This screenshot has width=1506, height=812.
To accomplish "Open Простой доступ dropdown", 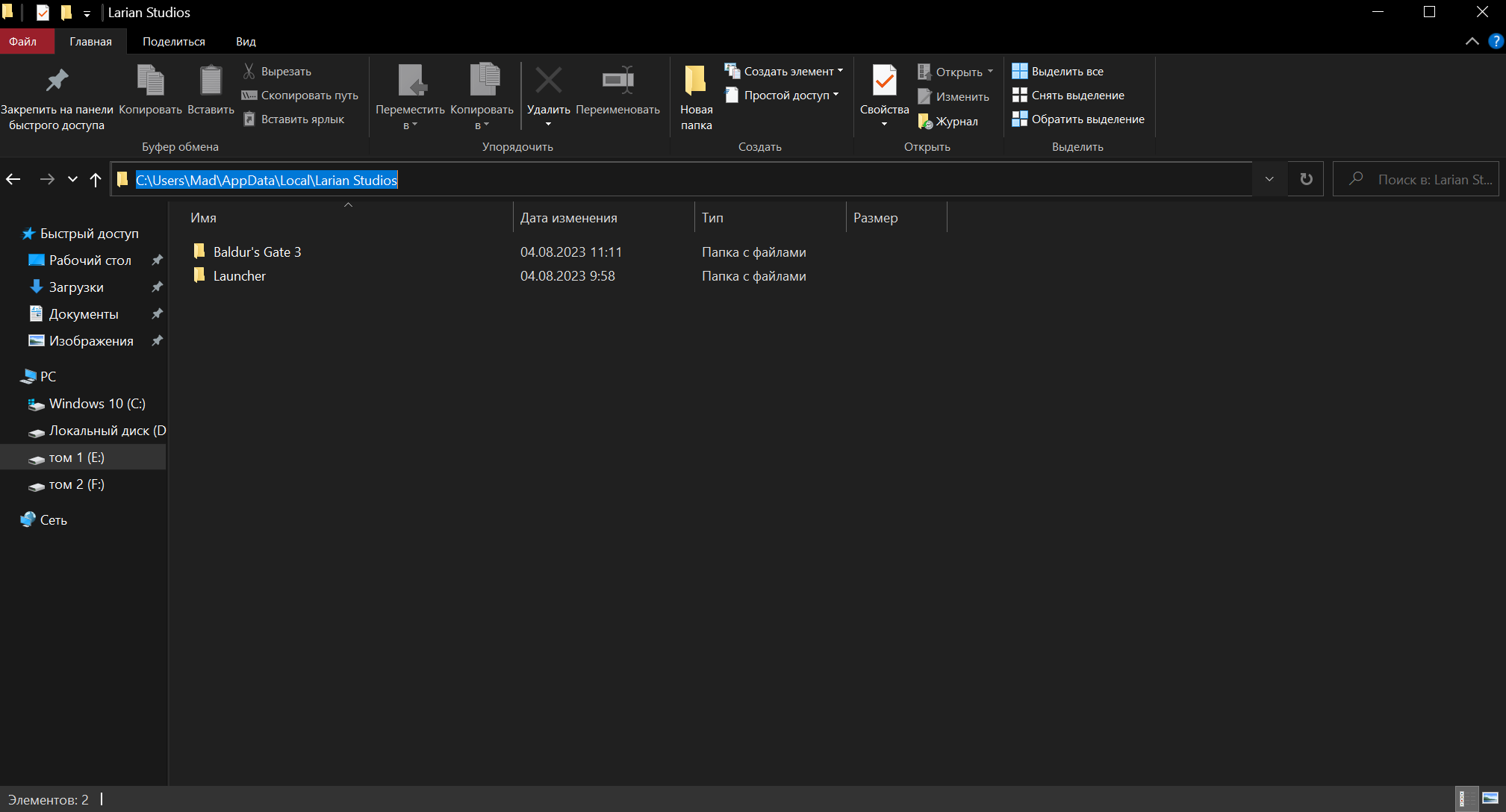I will point(782,96).
